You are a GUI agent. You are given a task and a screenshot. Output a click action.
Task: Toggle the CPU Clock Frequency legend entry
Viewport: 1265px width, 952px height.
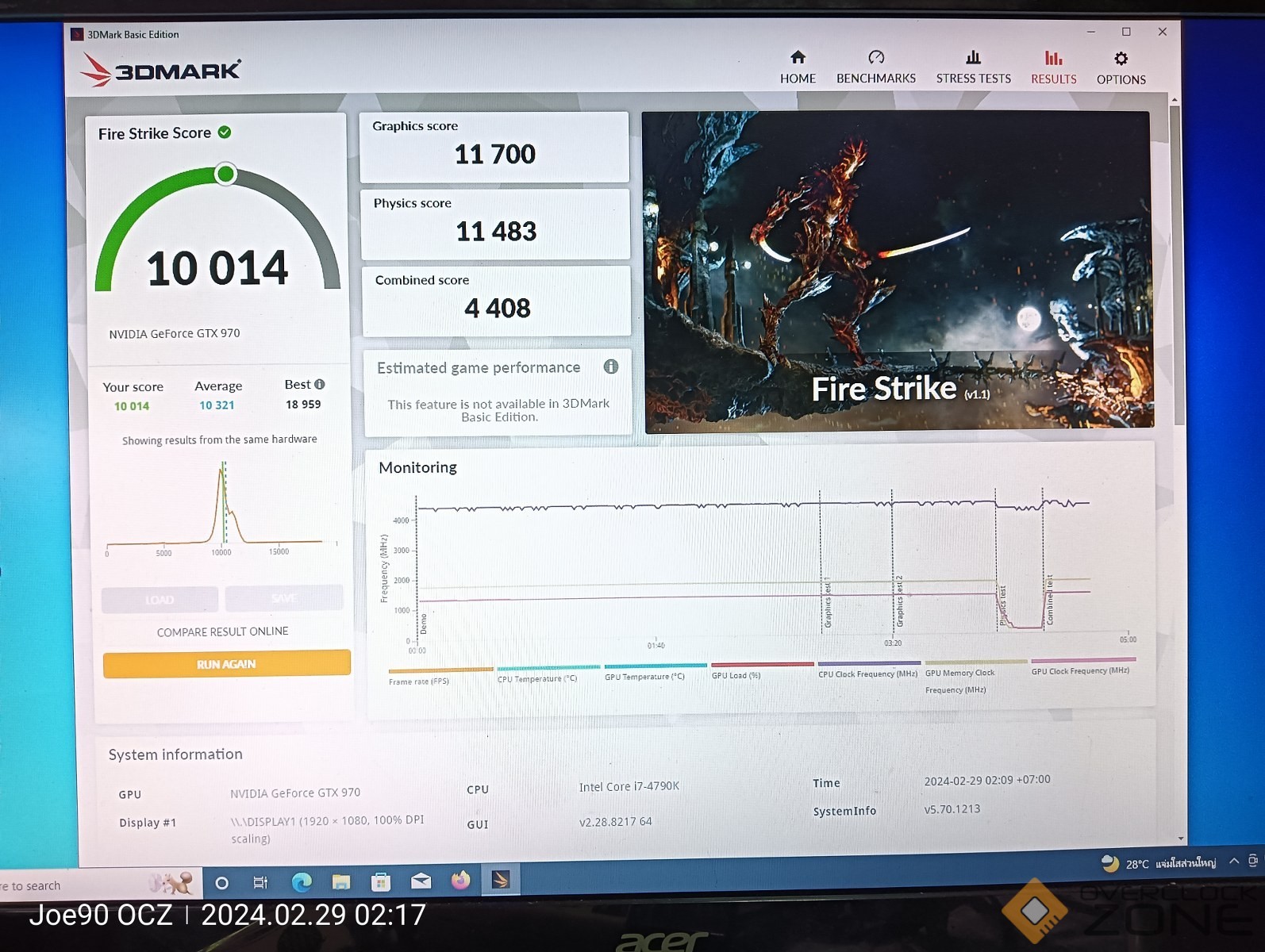coord(868,669)
